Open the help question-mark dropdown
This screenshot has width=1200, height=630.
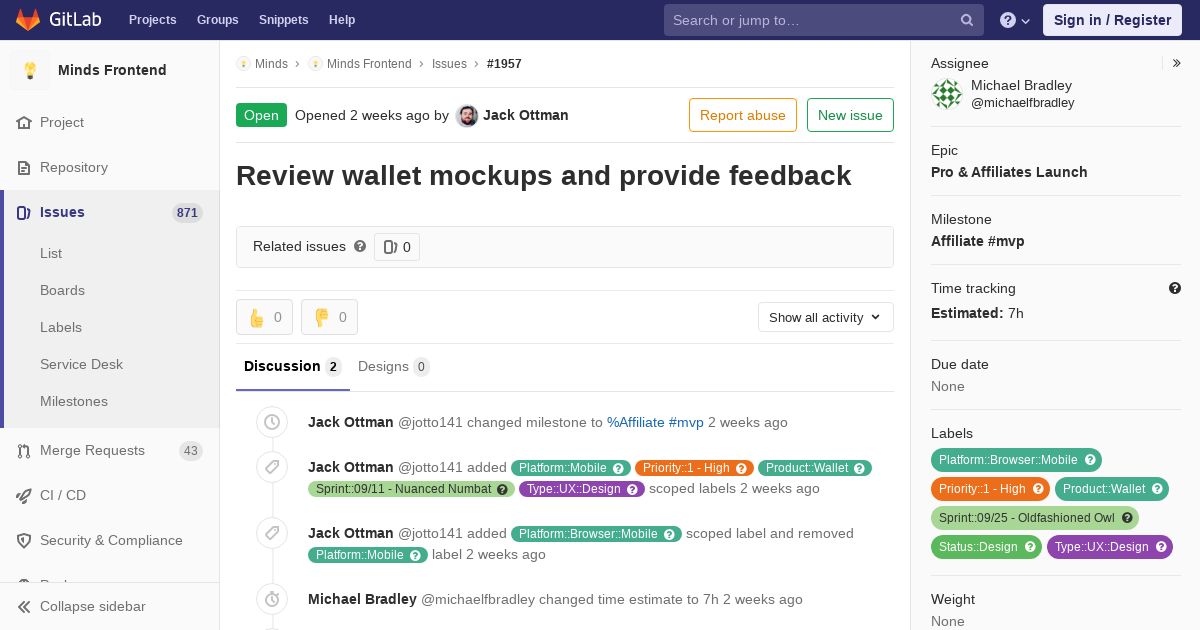tap(1015, 20)
